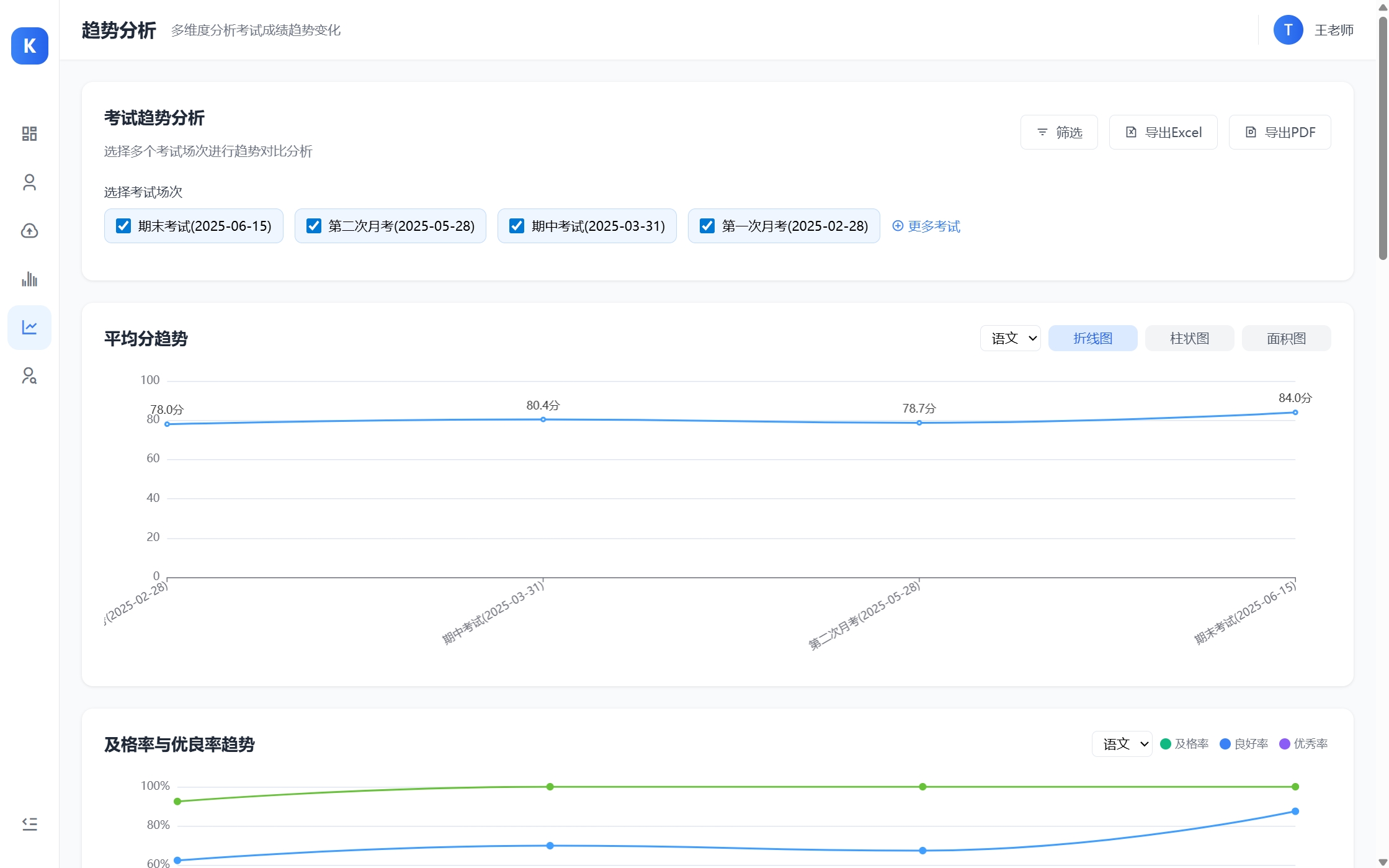1389x868 pixels.
Task: Toggle 第二次月考(2025-05-28) checkbox
Action: (x=314, y=226)
